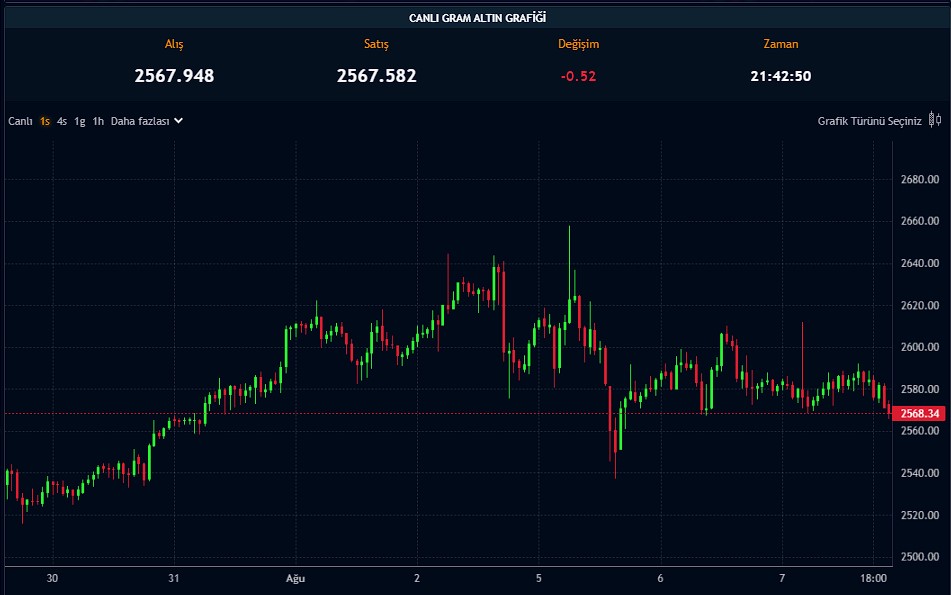Click the 'Daha fazlası' text label
This screenshot has width=951, height=595.
(x=139, y=121)
